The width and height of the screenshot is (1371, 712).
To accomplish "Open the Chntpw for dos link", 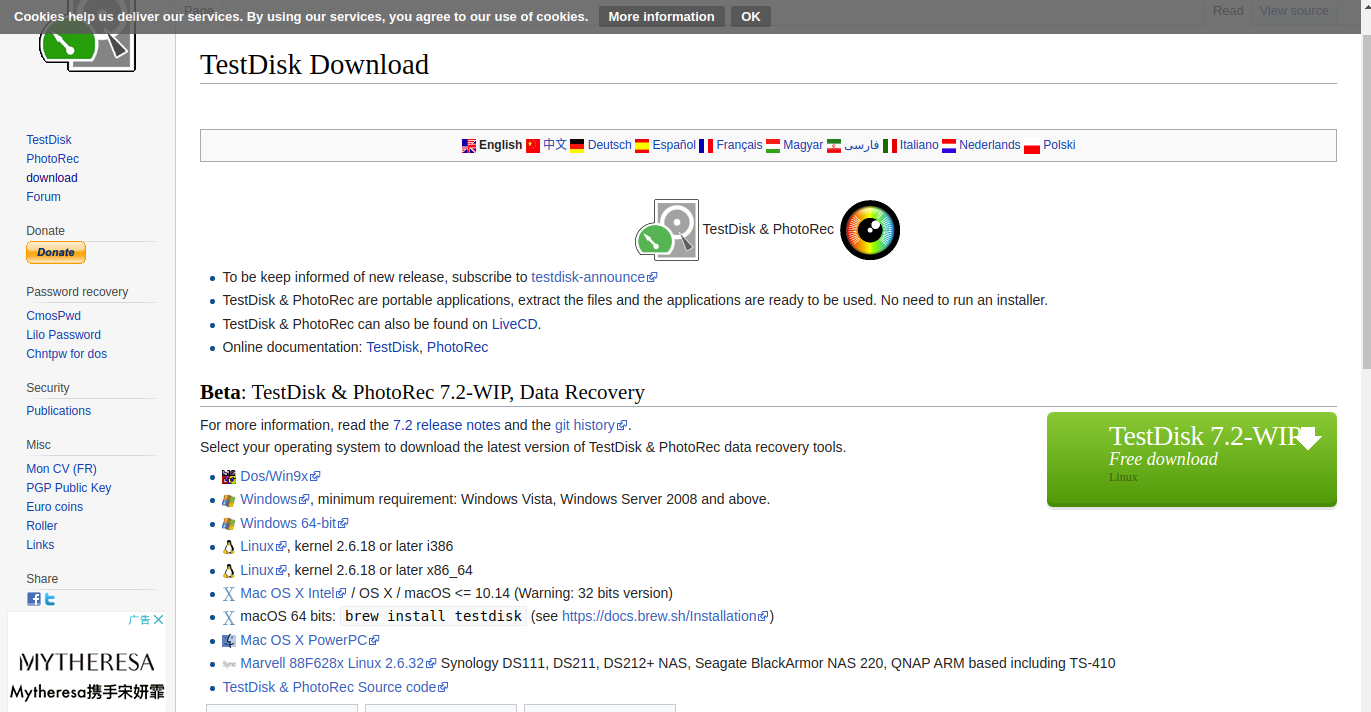I will point(66,354).
